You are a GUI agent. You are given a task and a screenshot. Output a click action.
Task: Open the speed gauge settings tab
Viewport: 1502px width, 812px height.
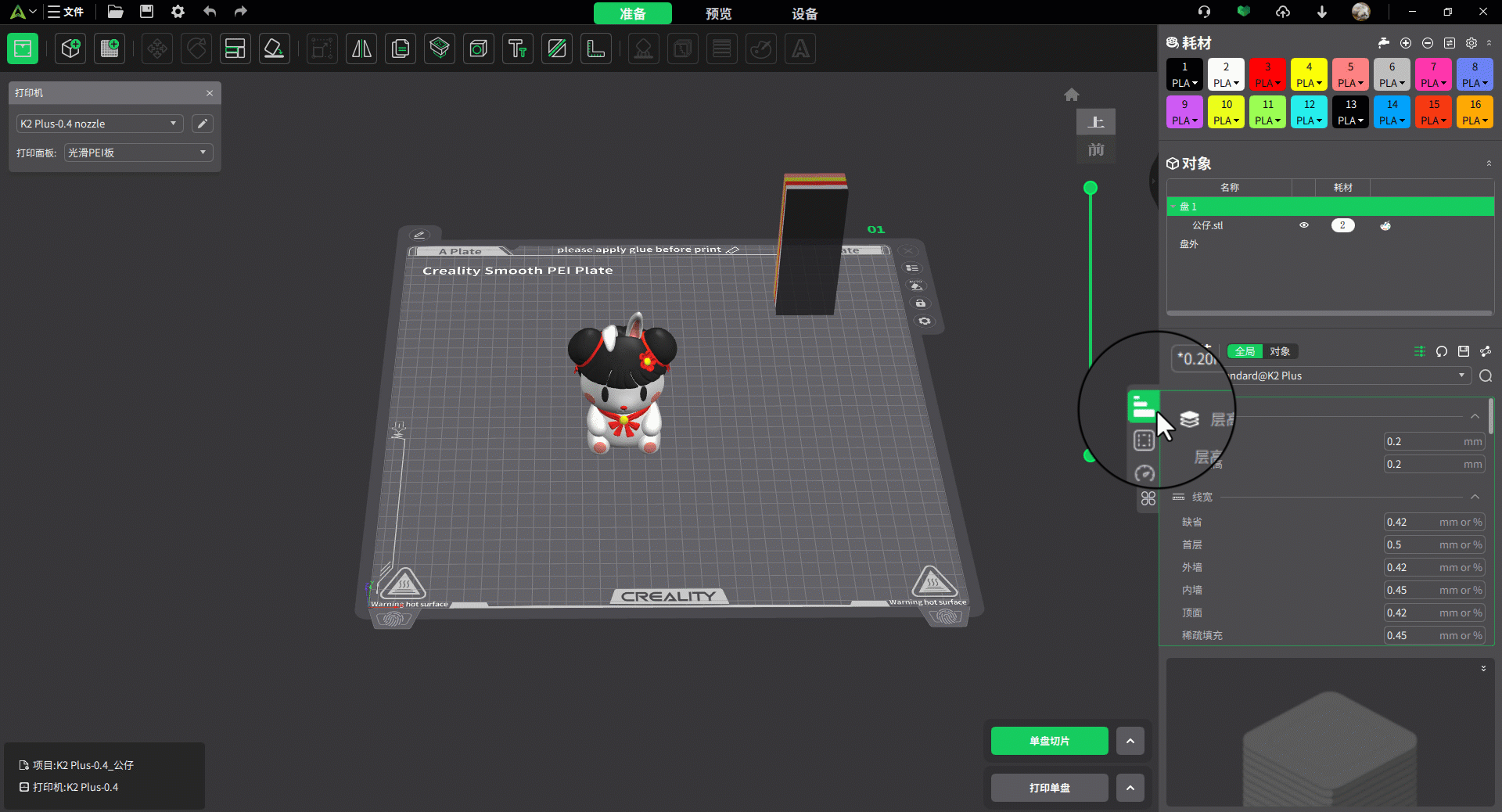[x=1144, y=473]
